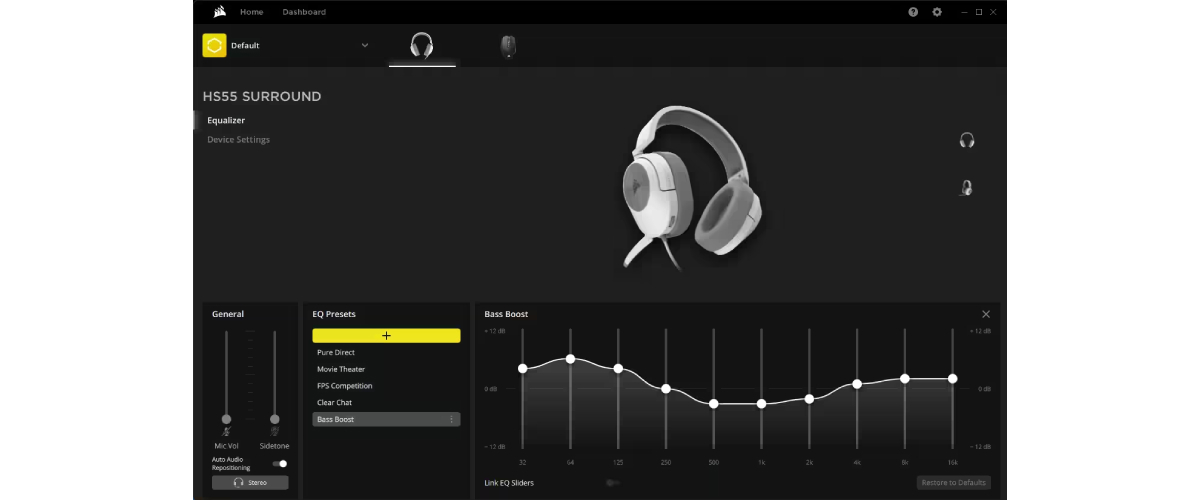Screen dimensions: 1200x500
Task: Click the Default profile name text
Action: [x=245, y=46]
